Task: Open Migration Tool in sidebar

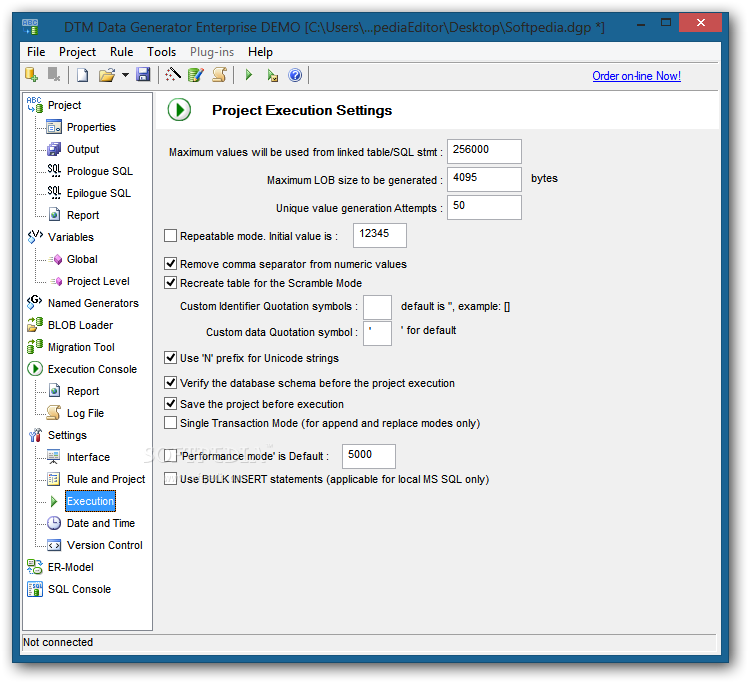Action: (81, 347)
